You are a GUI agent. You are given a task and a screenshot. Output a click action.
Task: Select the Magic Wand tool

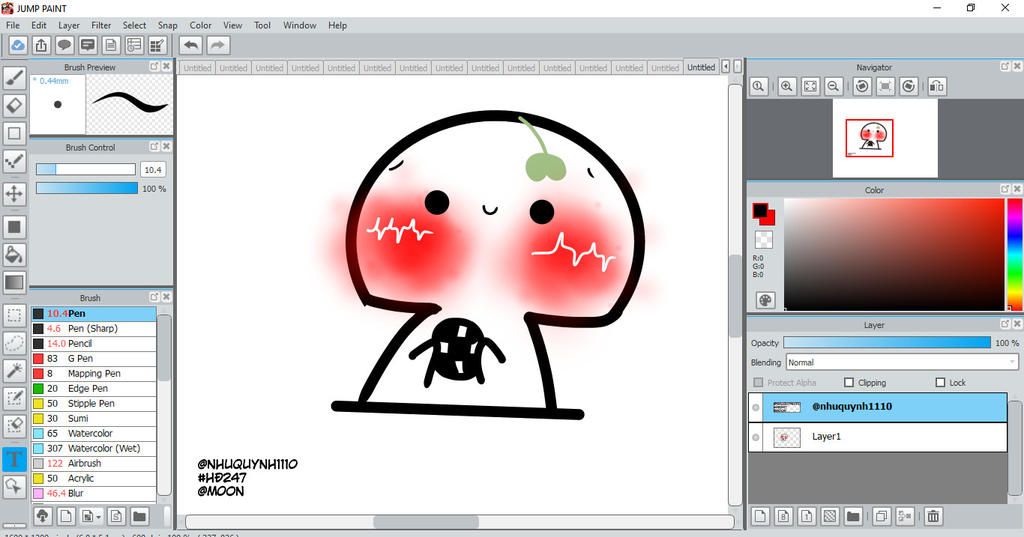14,370
